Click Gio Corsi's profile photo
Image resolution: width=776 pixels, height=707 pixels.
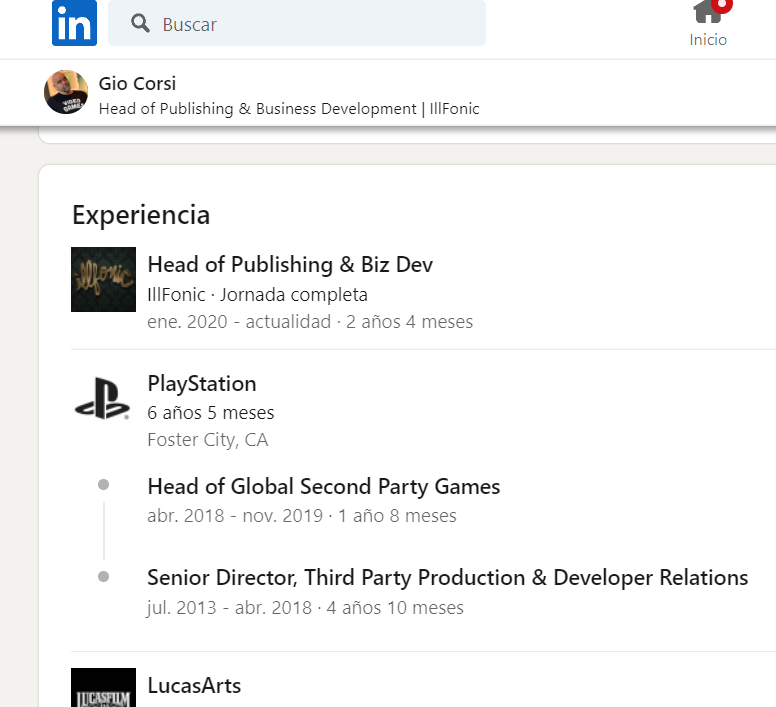coord(66,92)
